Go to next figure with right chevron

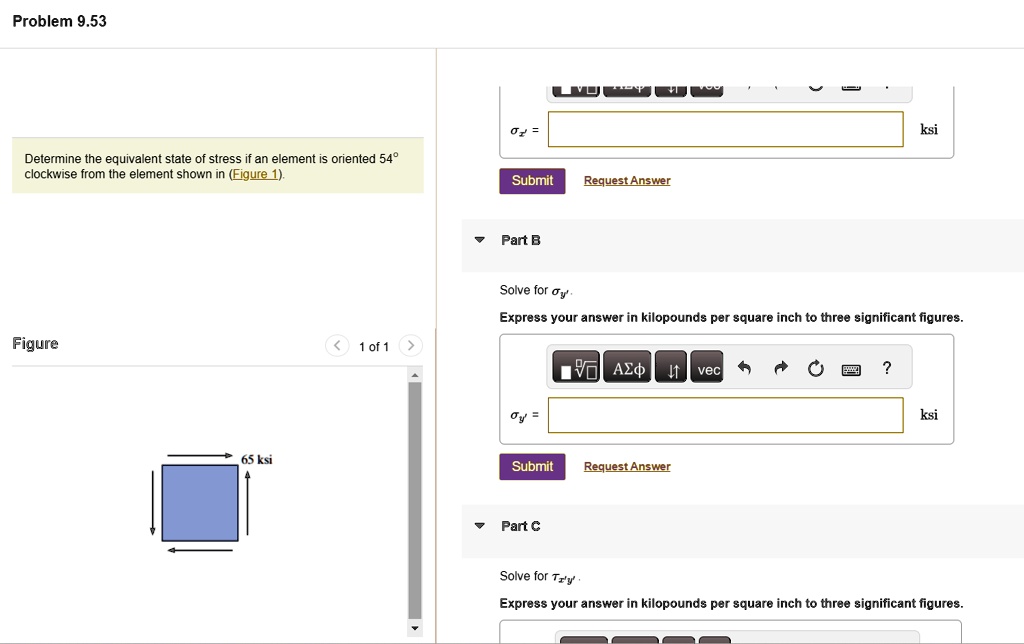point(410,347)
